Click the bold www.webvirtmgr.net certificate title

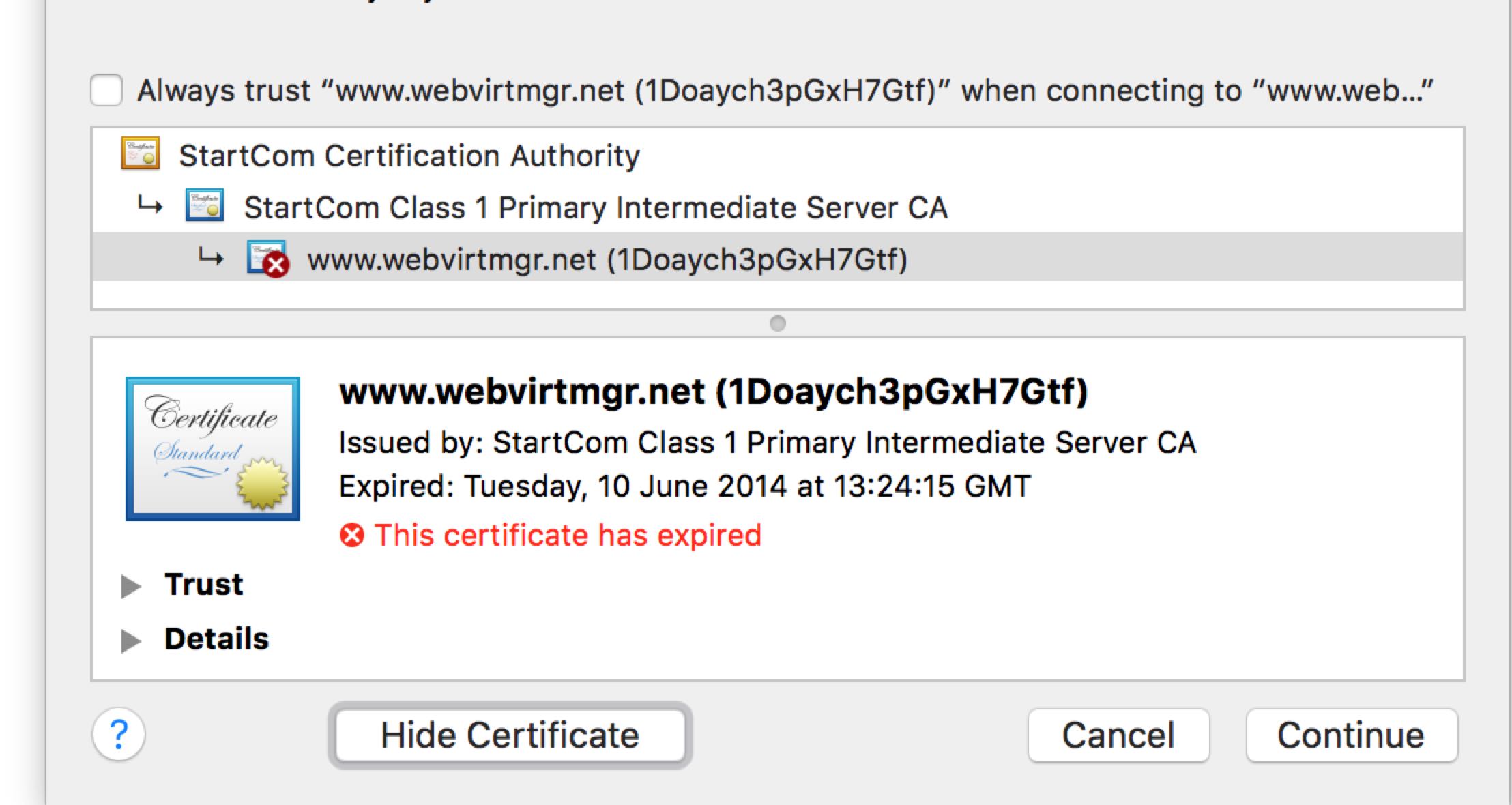tap(713, 392)
